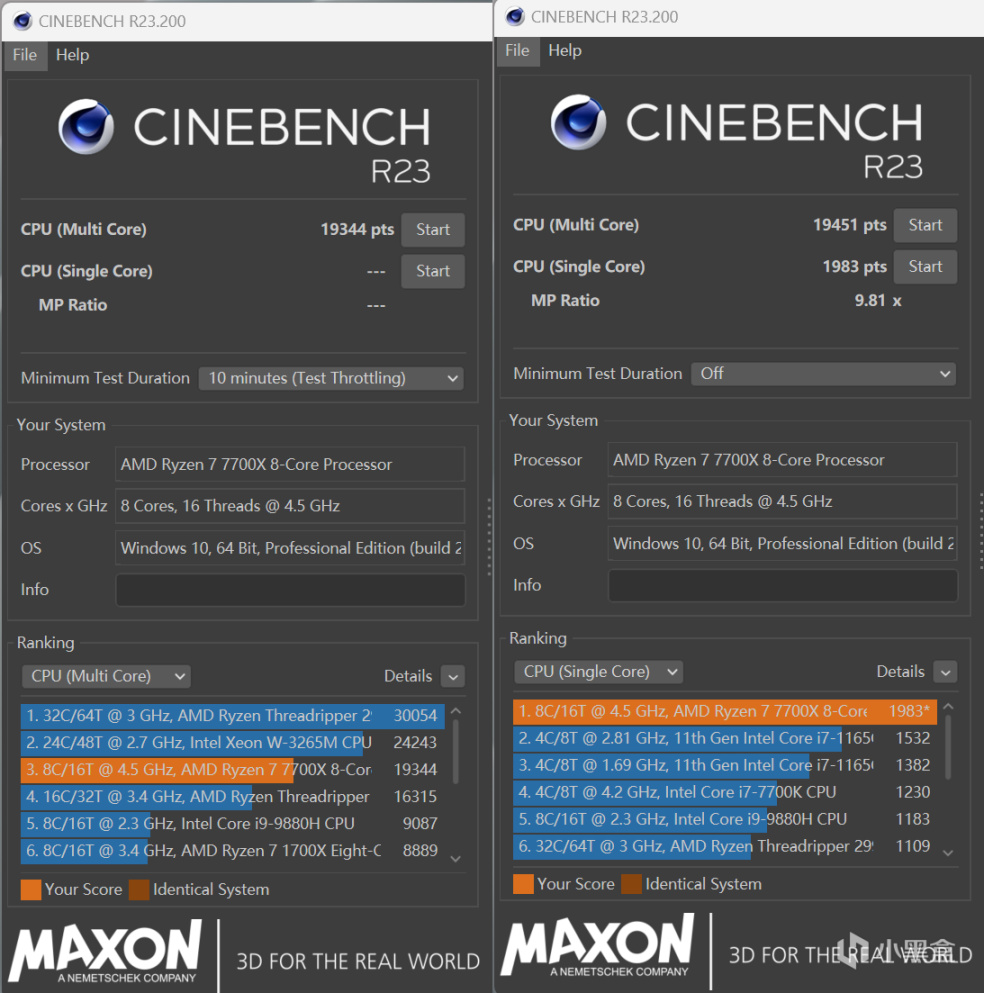This screenshot has height=993, width=984.
Task: Click 'Your Score' orange swatch in right window
Action: (x=523, y=884)
